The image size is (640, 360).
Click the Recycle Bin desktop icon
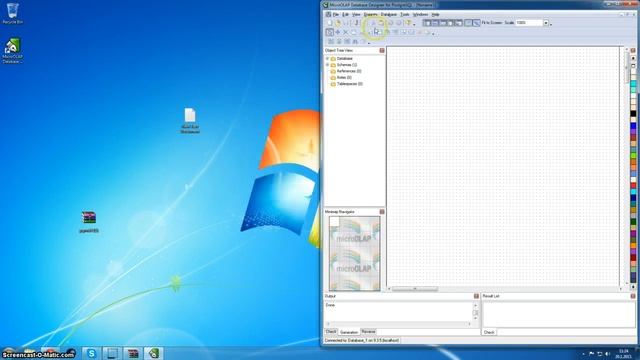[x=13, y=13]
